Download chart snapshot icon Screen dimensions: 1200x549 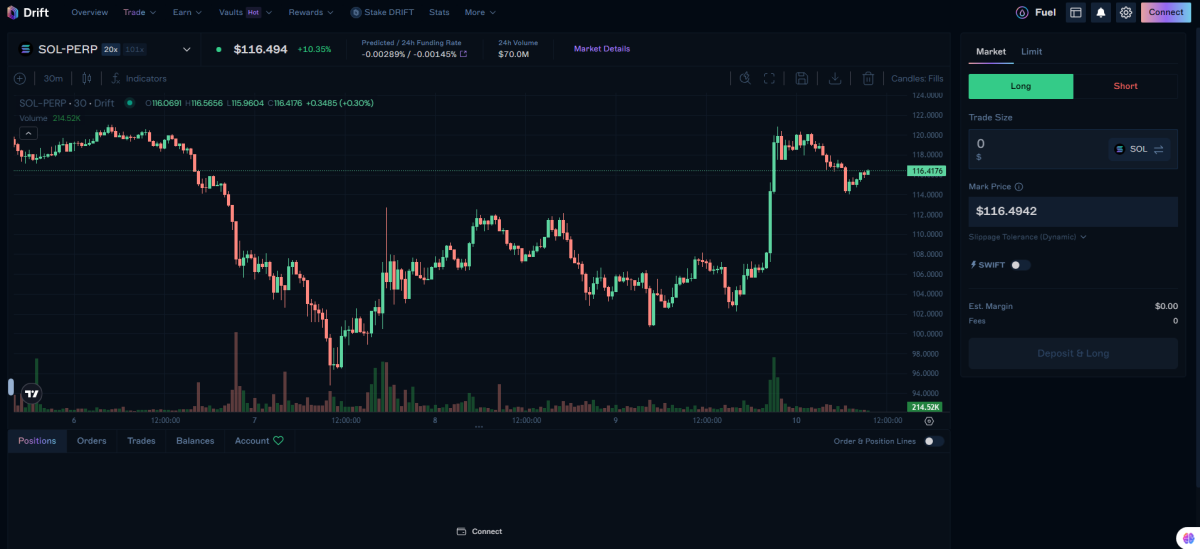pos(835,78)
